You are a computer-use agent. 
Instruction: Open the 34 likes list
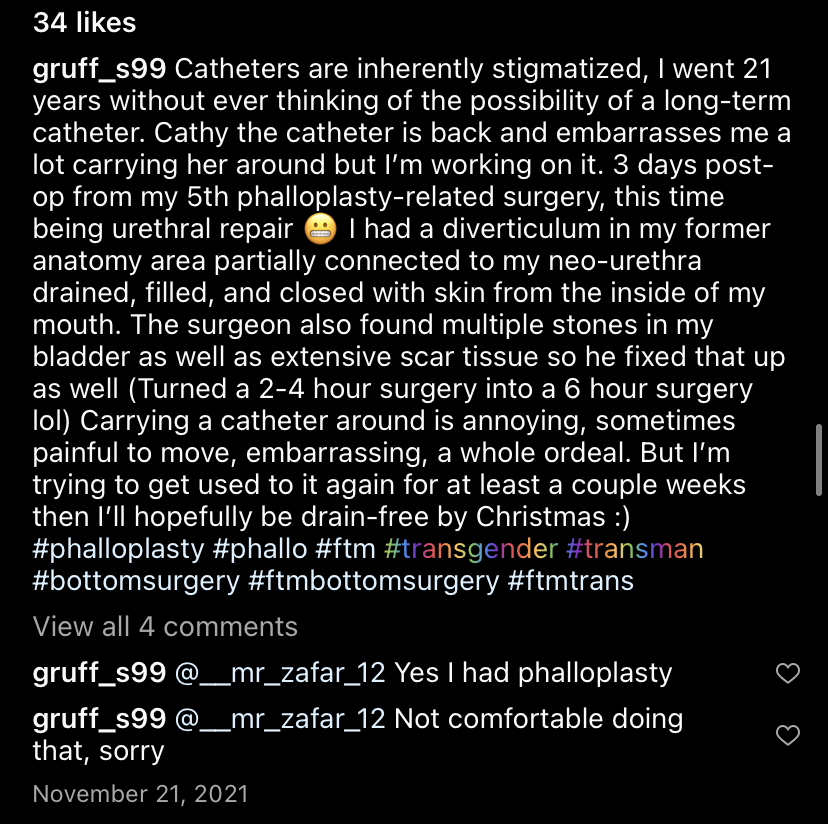click(x=84, y=22)
